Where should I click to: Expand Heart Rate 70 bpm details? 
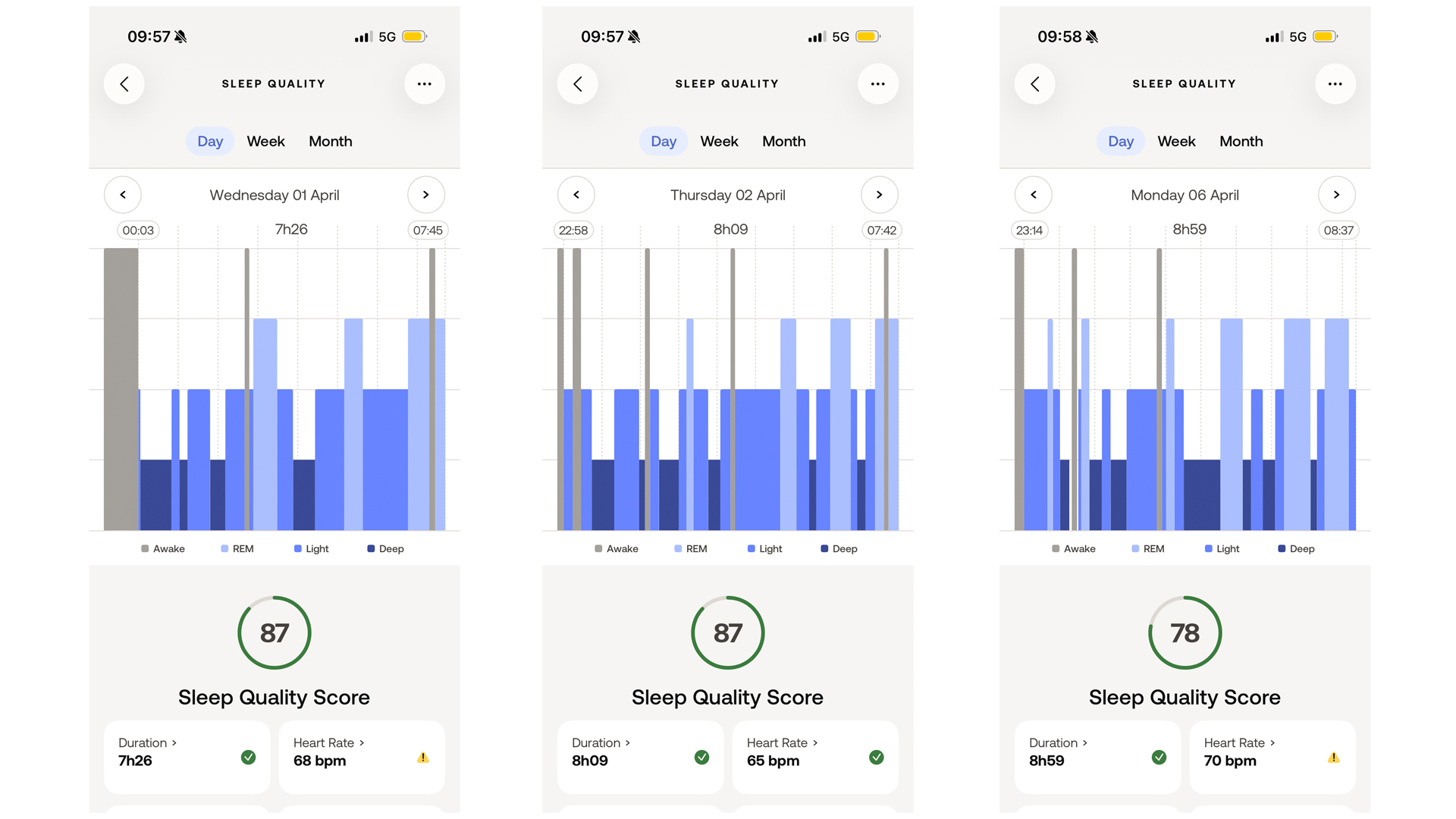[1272, 757]
